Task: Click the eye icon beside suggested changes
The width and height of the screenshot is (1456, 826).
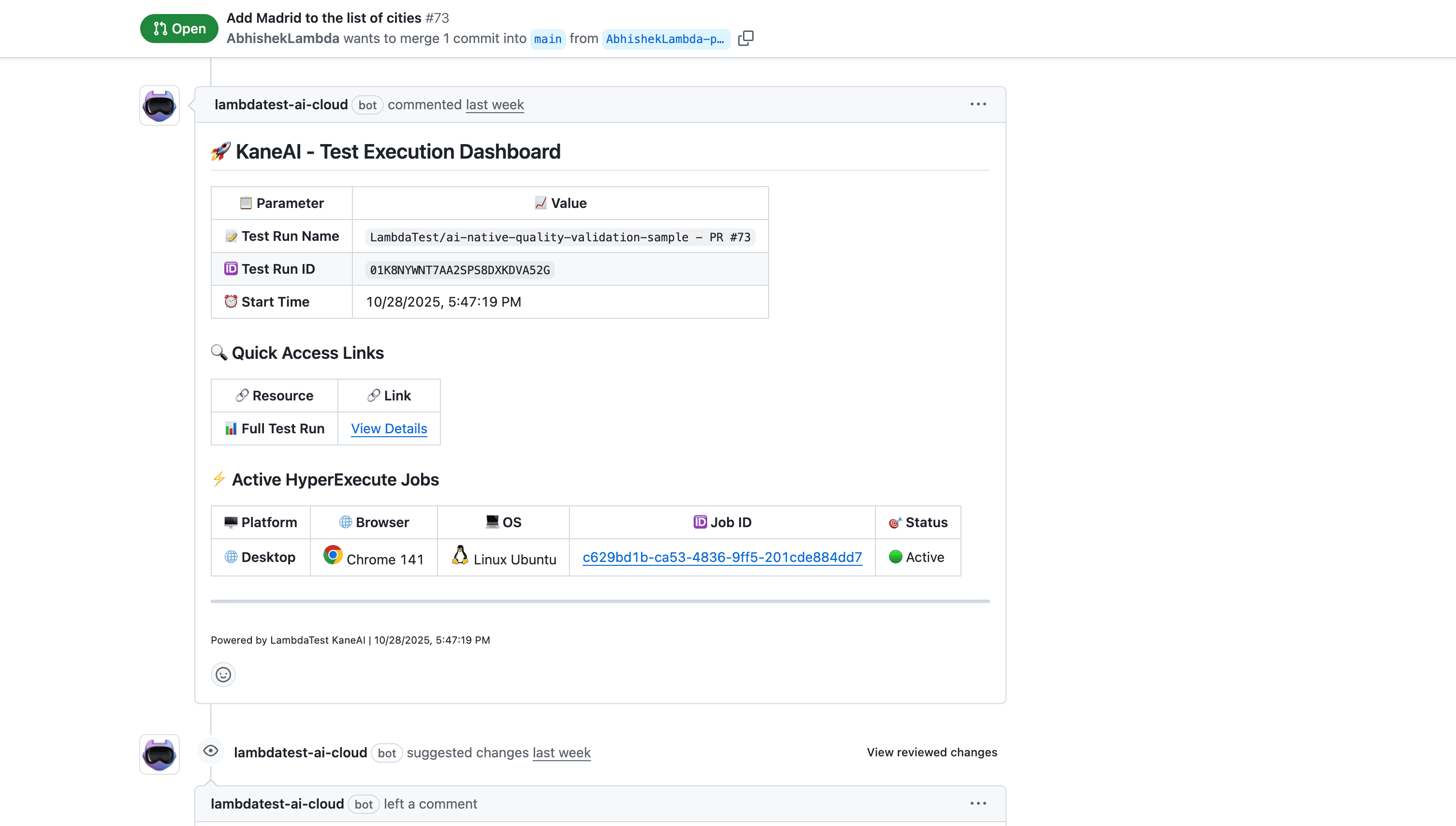Action: coord(211,750)
